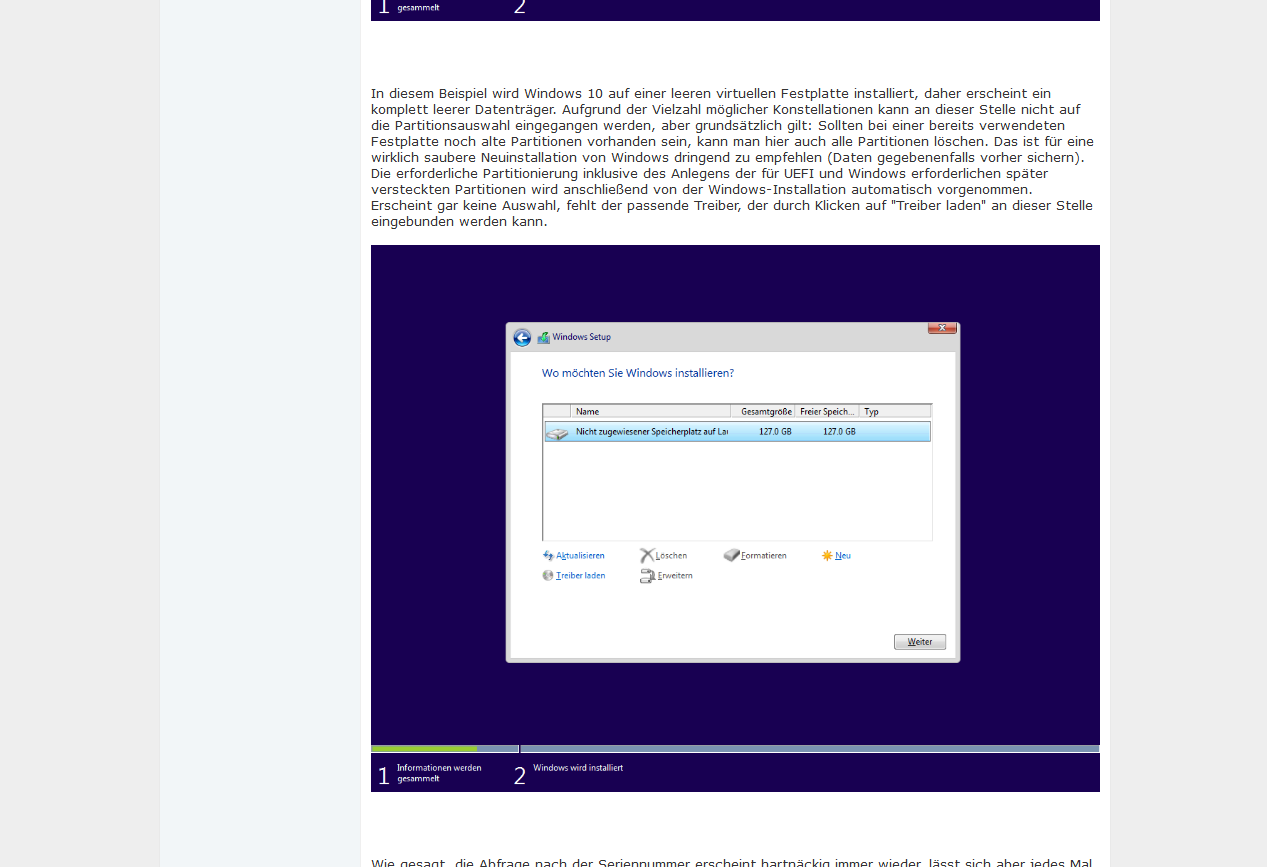This screenshot has height=867, width=1267.
Task: Sort by the Name column header
Action: pyautogui.click(x=650, y=411)
